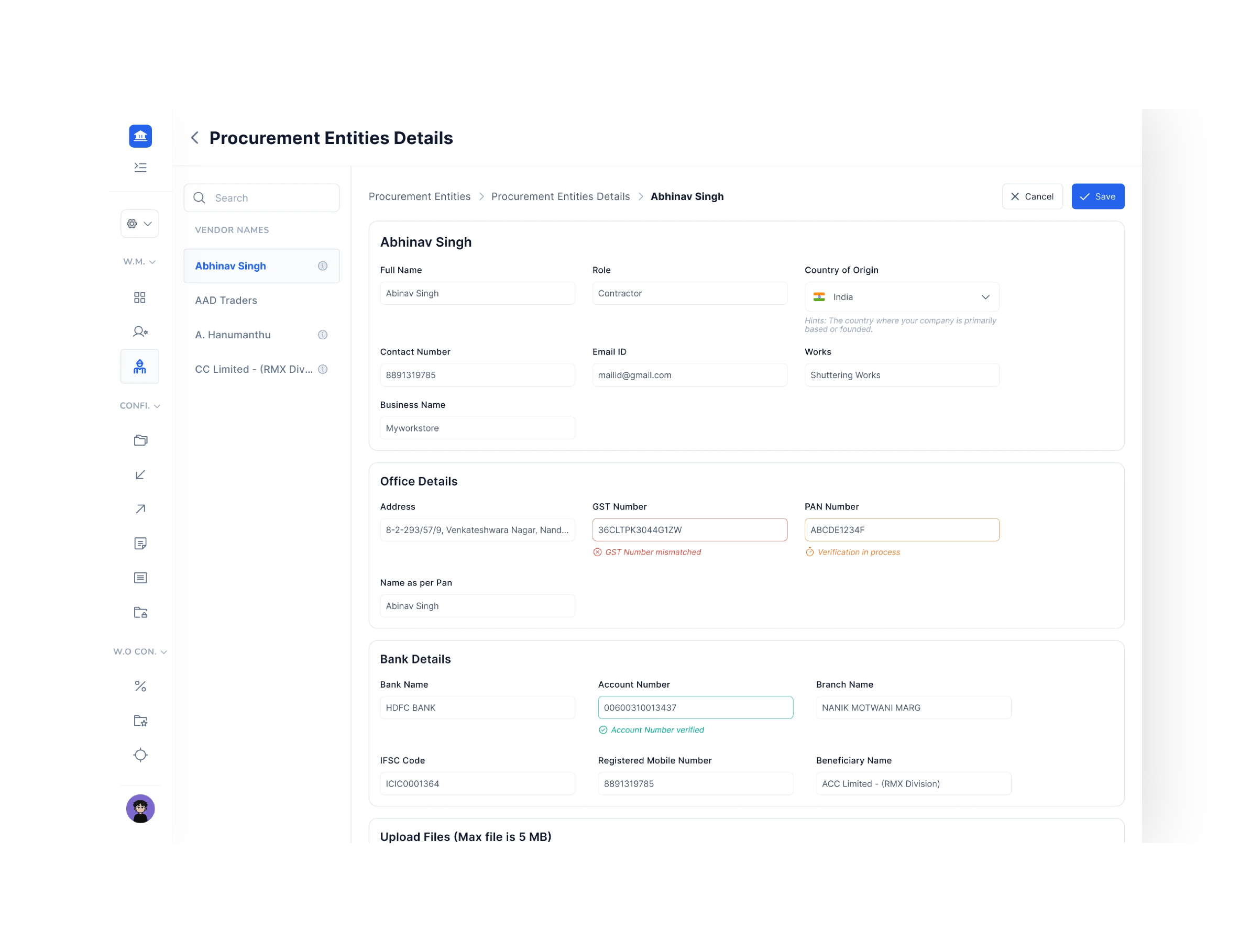This screenshot has height=952, width=1251.
Task: Show info icon for CC Limited vendor
Action: click(323, 370)
